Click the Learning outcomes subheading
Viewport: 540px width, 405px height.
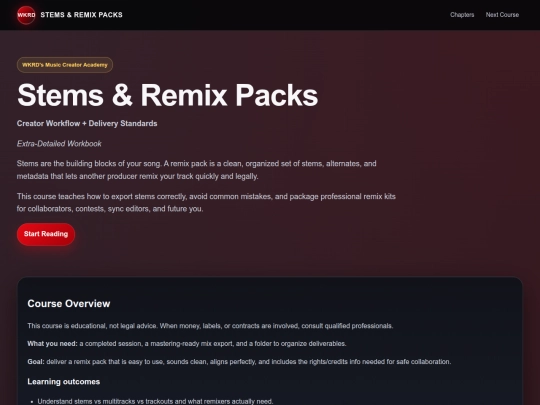click(64, 382)
